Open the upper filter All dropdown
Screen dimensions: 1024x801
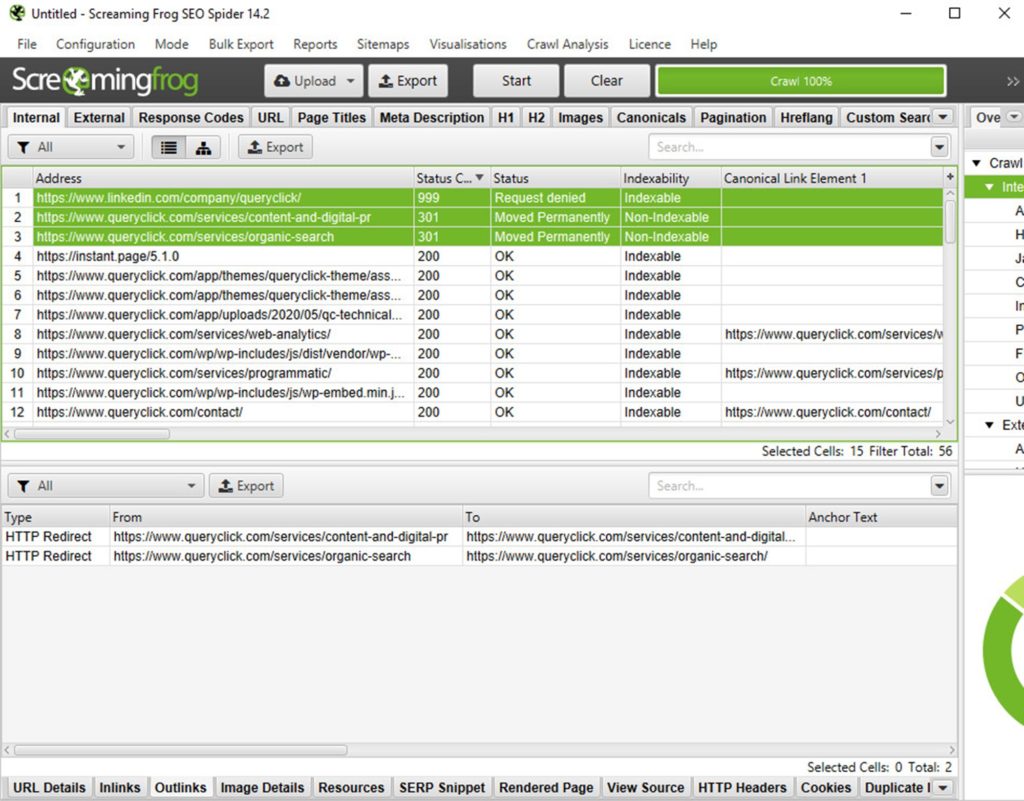click(x=71, y=147)
